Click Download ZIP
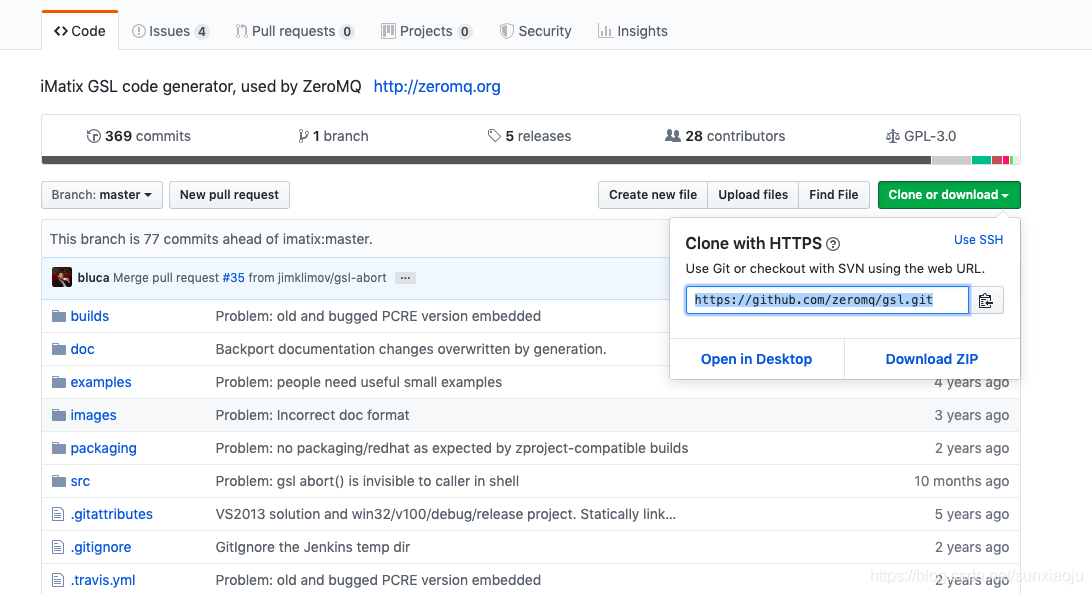Image resolution: width=1092 pixels, height=594 pixels. pos(932,359)
